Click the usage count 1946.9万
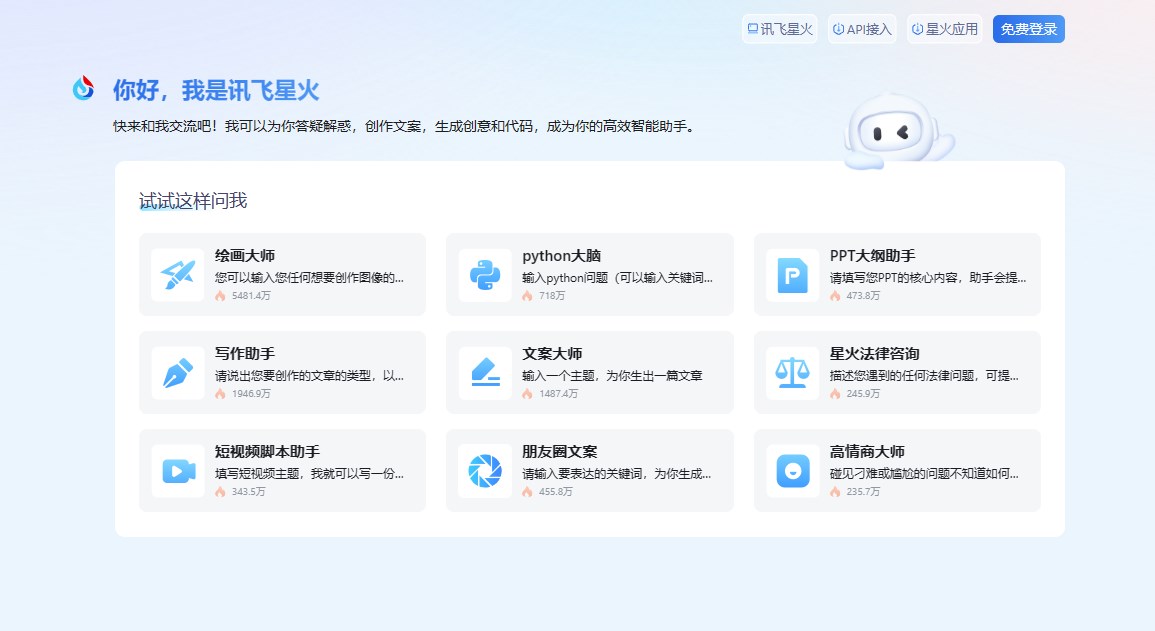 point(251,394)
